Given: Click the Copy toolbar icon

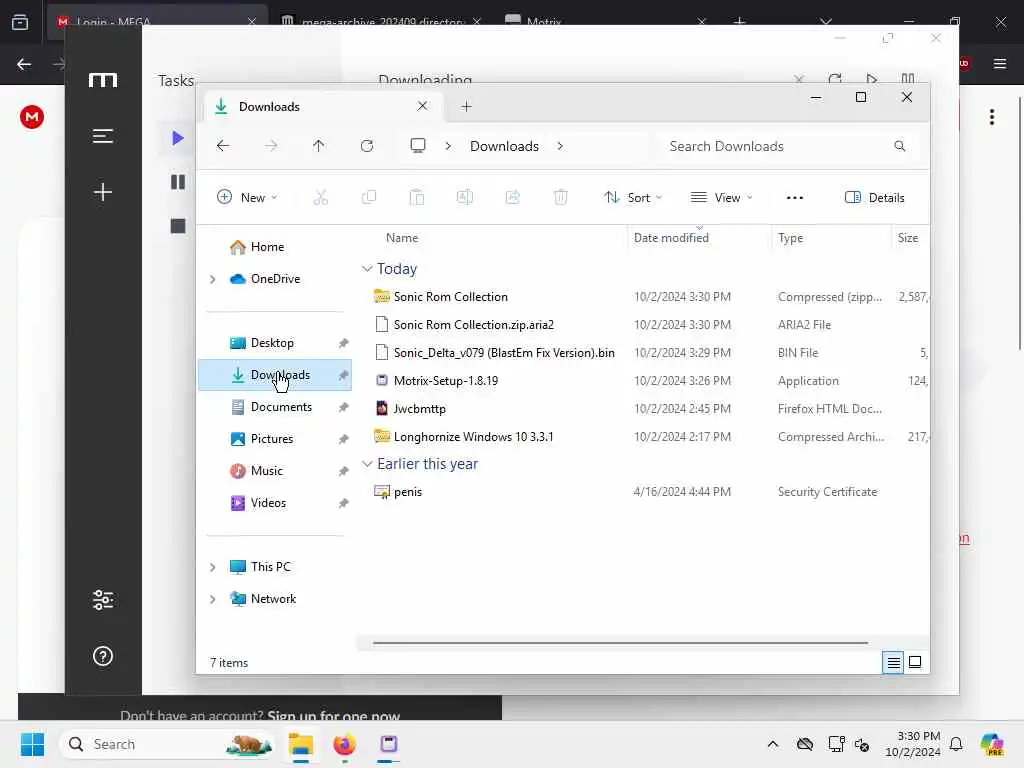Looking at the screenshot, I should (x=369, y=197).
